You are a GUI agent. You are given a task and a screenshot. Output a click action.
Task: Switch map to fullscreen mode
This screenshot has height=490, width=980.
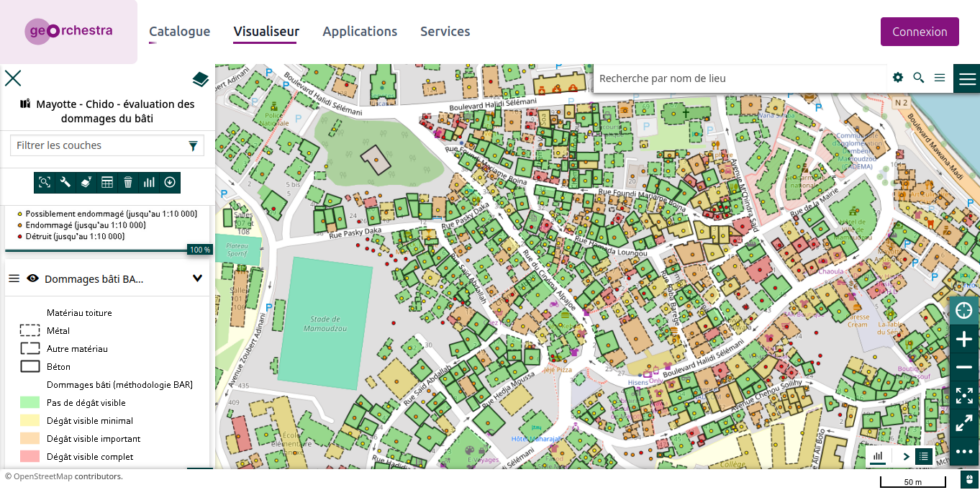[964, 395]
